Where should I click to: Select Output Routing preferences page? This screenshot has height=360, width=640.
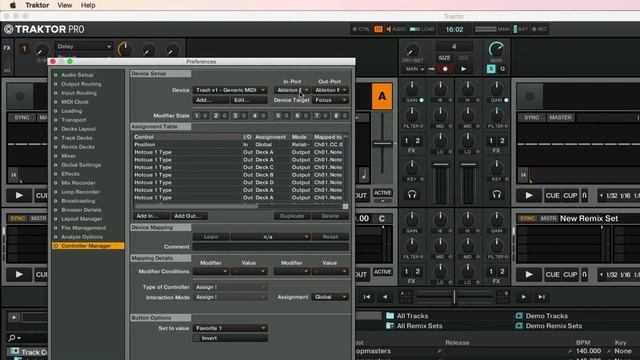81,84
